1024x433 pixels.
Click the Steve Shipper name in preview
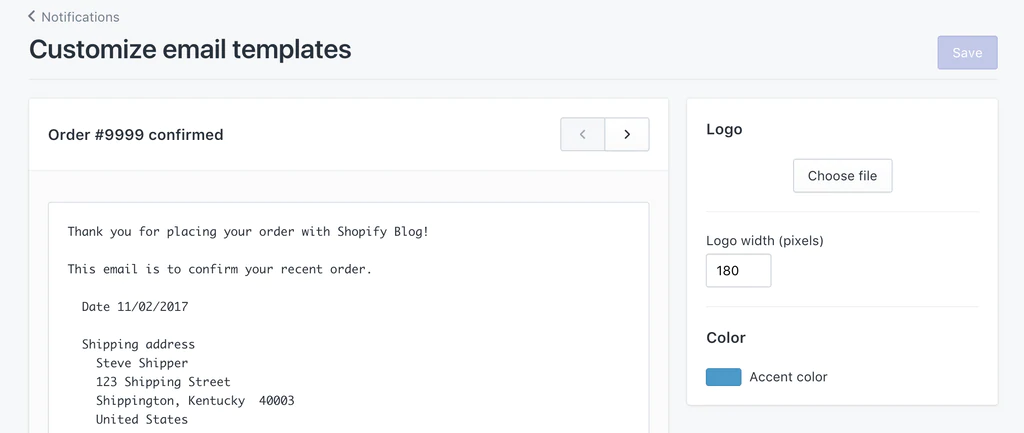pyautogui.click(x=142, y=363)
